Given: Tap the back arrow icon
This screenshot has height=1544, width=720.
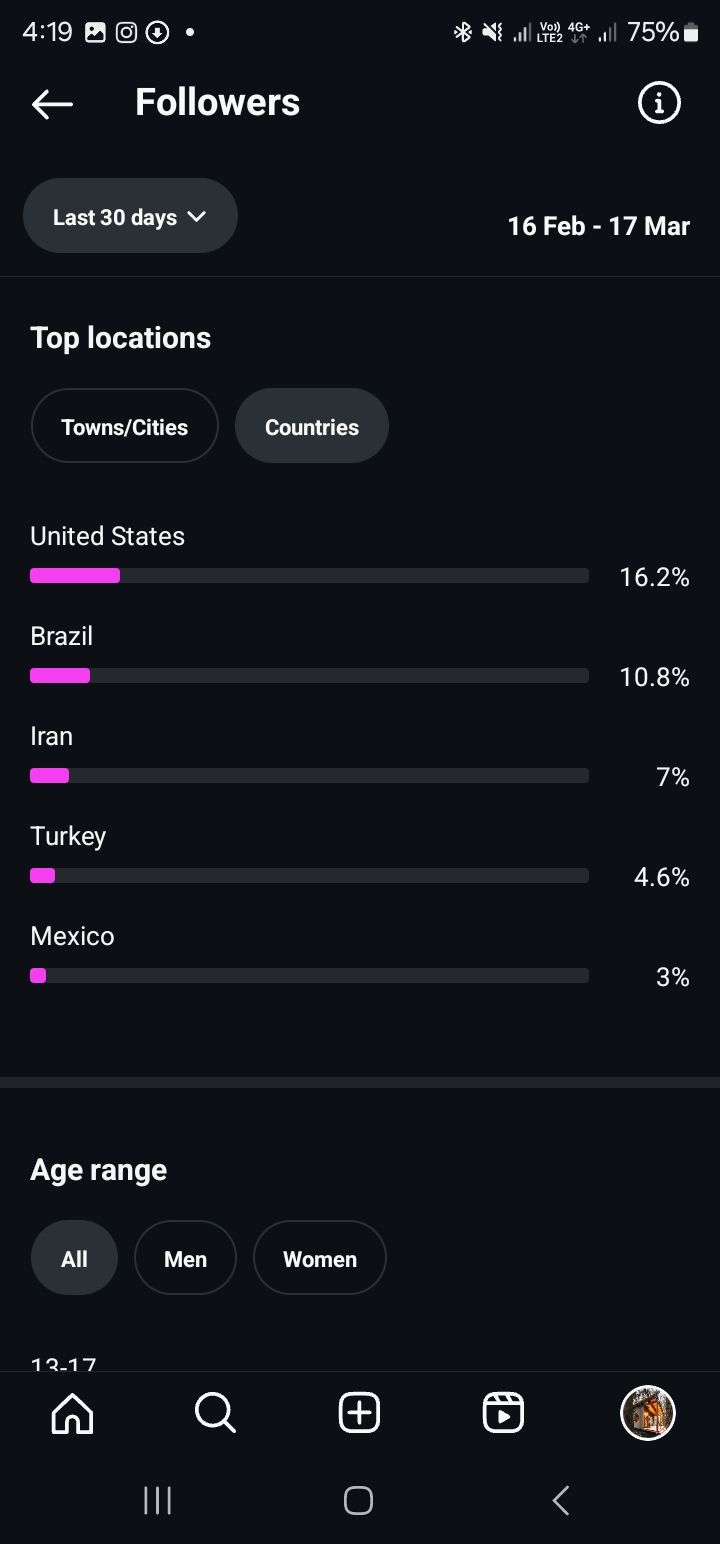Looking at the screenshot, I should [52, 103].
